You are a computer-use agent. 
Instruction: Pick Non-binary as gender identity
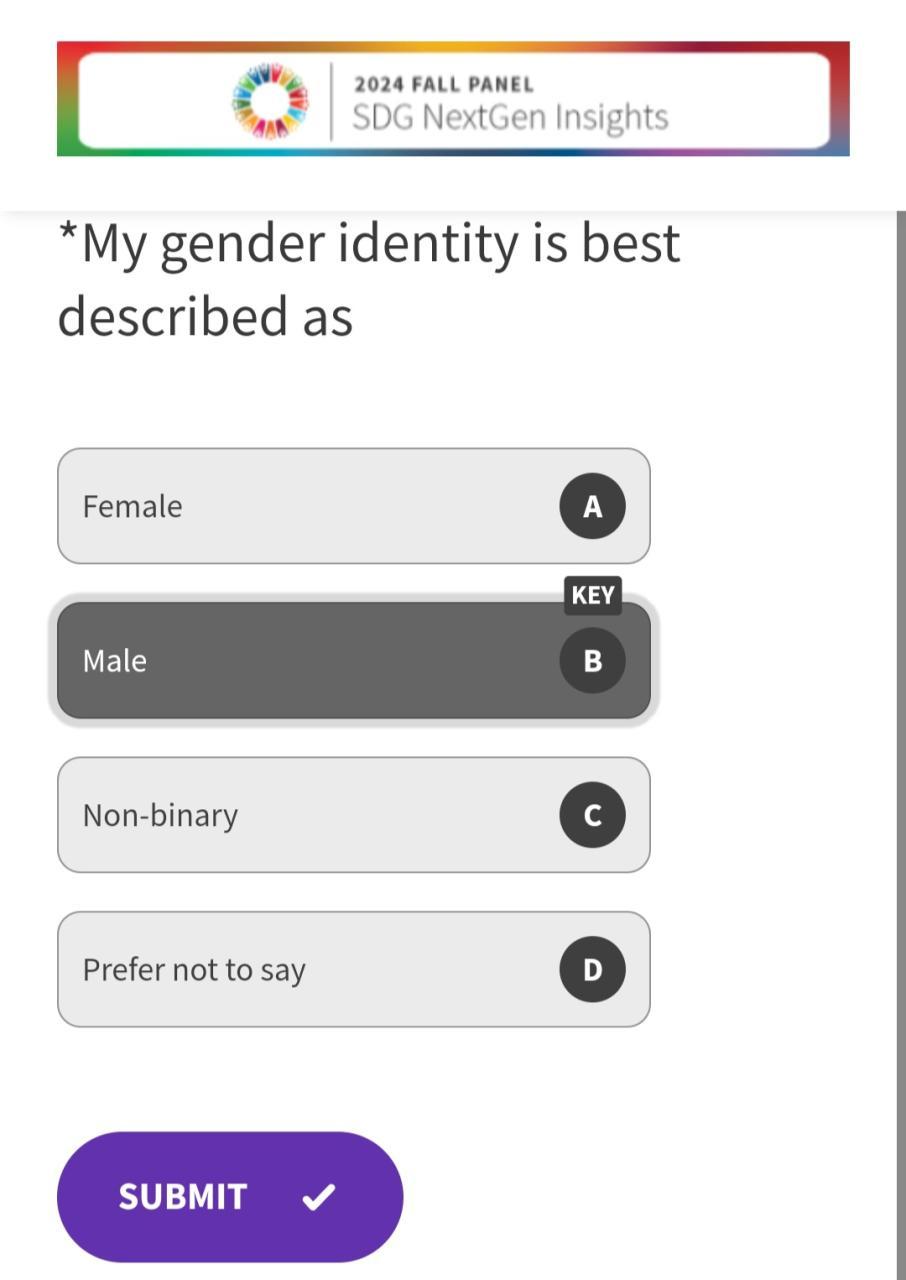point(300,815)
